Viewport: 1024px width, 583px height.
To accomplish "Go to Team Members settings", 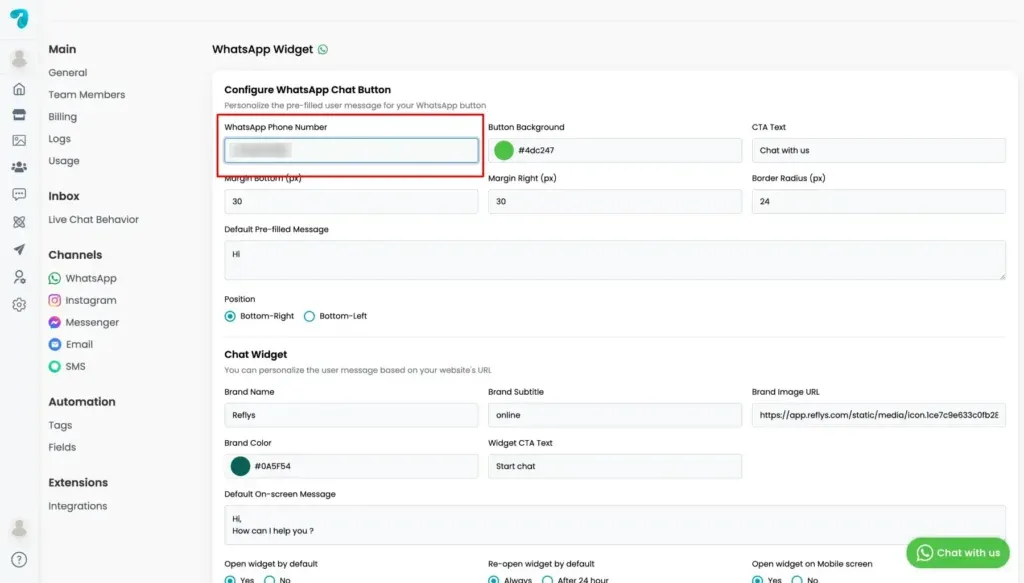I will tap(86, 95).
